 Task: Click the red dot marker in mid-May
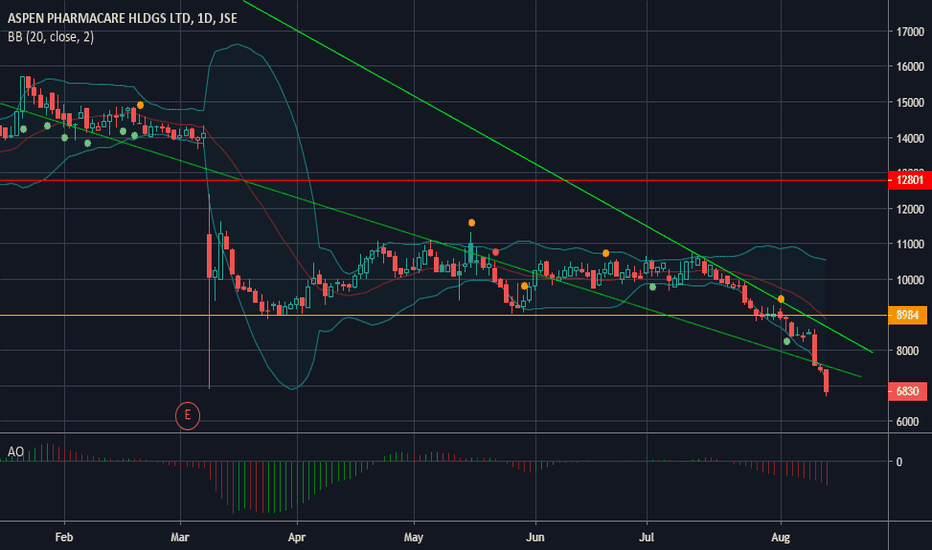pos(496,252)
